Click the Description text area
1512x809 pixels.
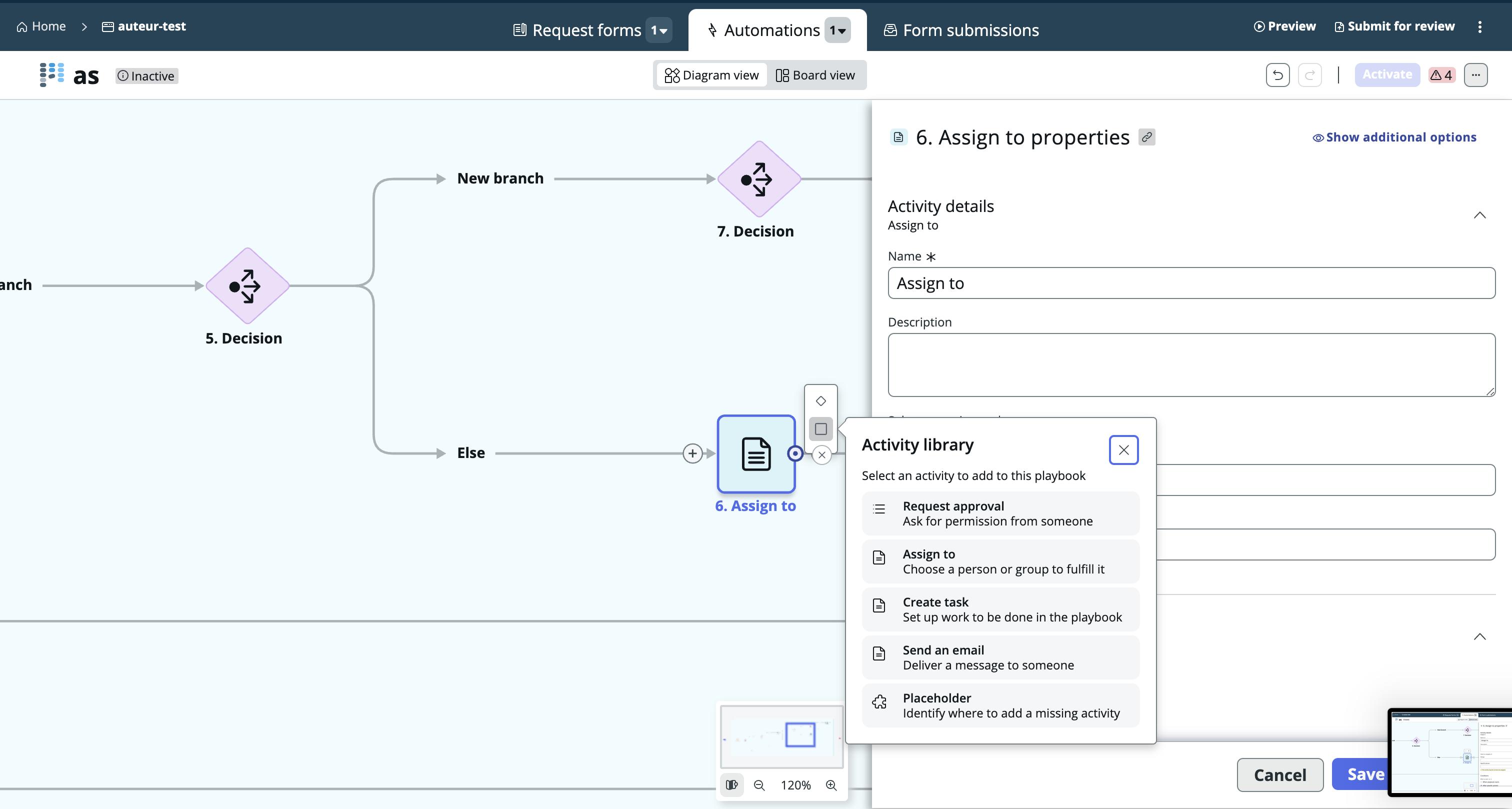click(x=1191, y=364)
